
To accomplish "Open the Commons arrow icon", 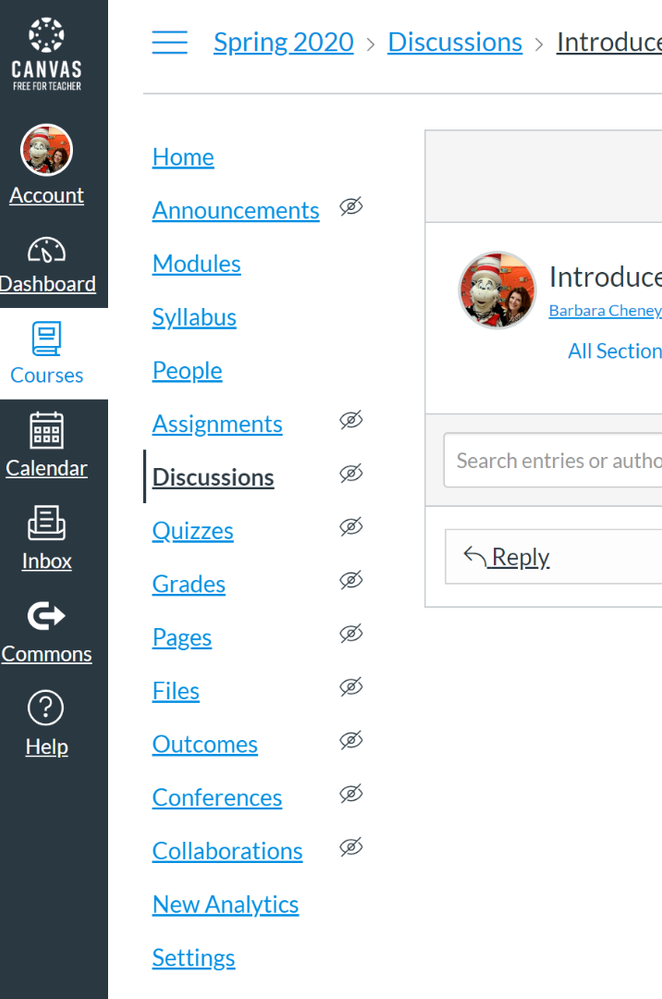I will coord(46,616).
